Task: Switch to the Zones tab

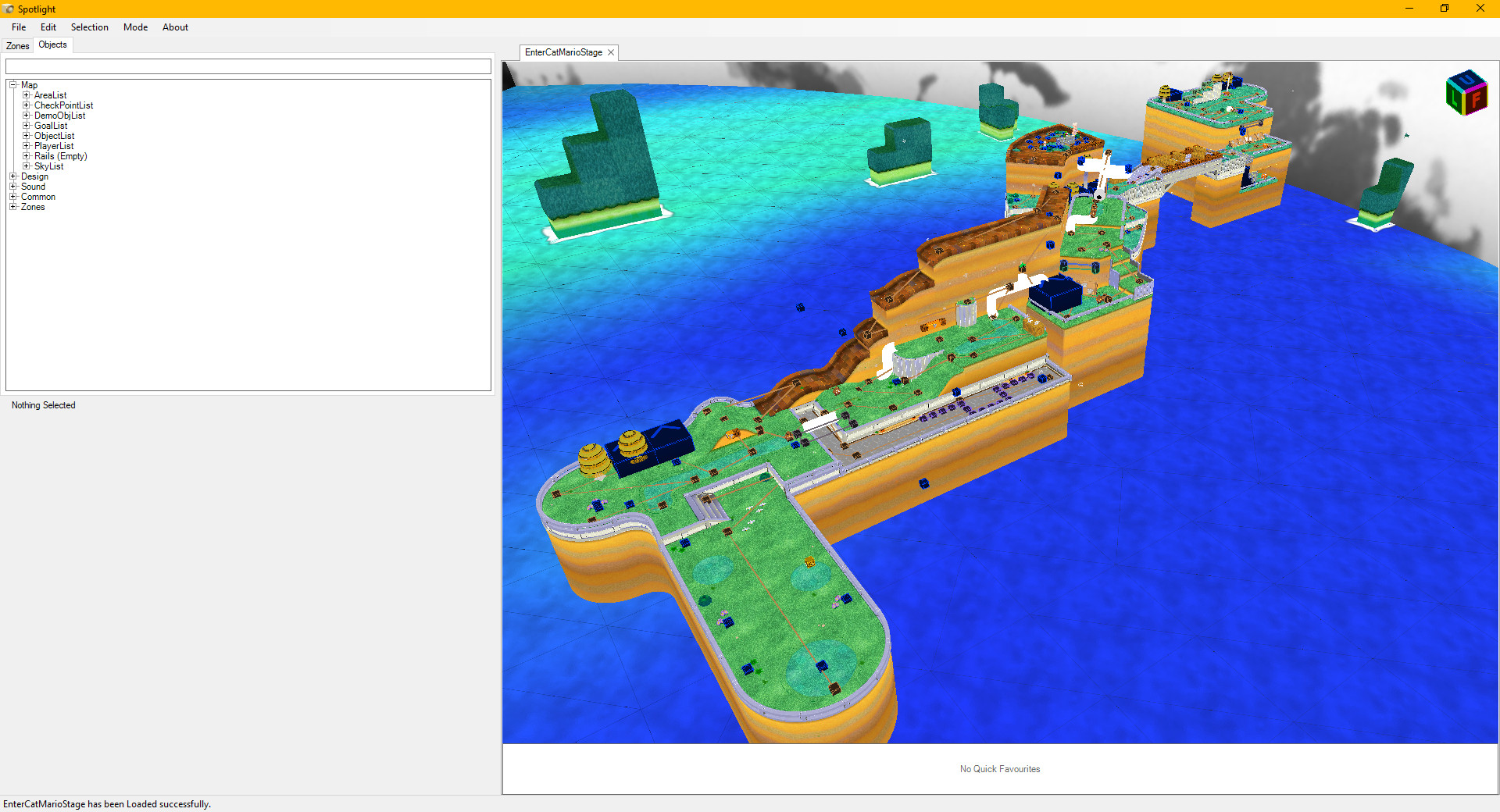Action: pos(16,46)
